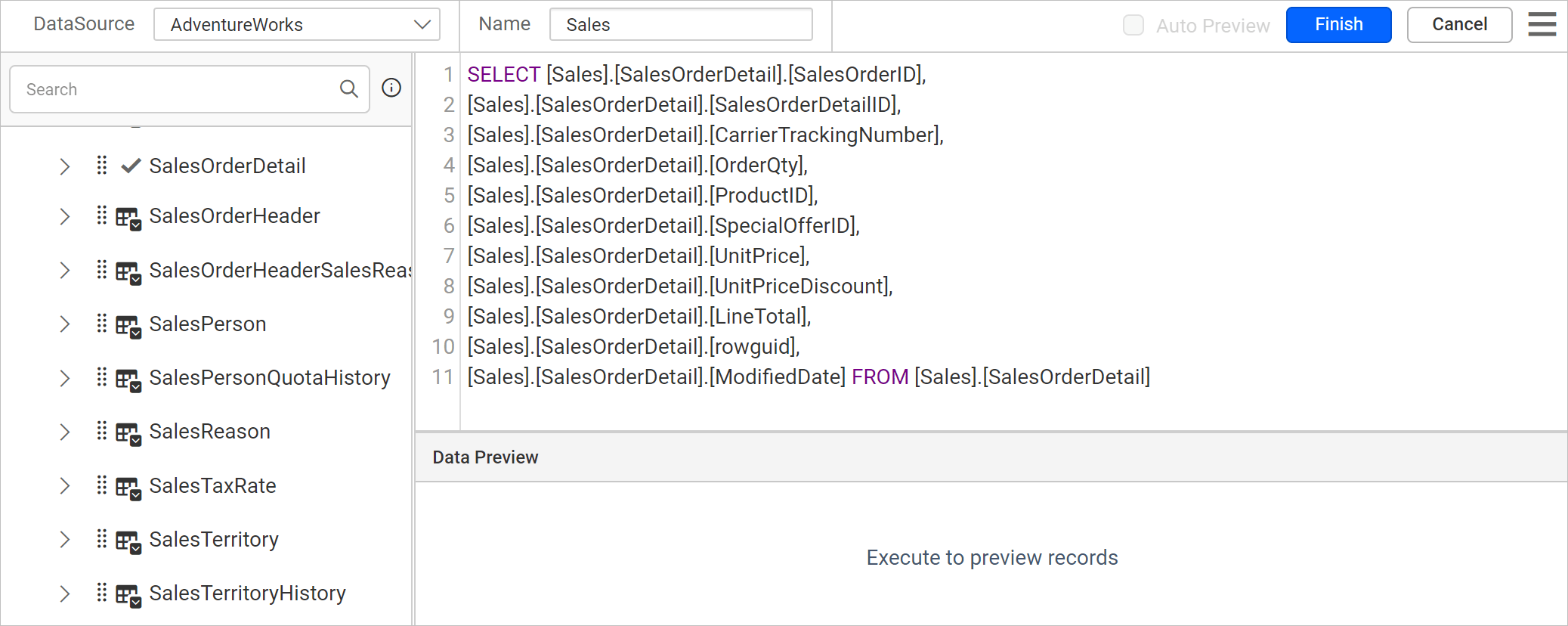The width and height of the screenshot is (1568, 626).
Task: Select the Data Preview section header
Action: click(486, 457)
